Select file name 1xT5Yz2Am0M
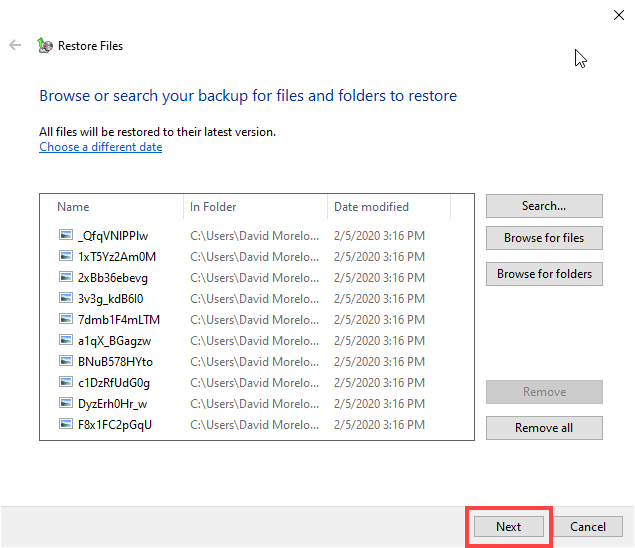The width and height of the screenshot is (635, 548). click(x=117, y=257)
